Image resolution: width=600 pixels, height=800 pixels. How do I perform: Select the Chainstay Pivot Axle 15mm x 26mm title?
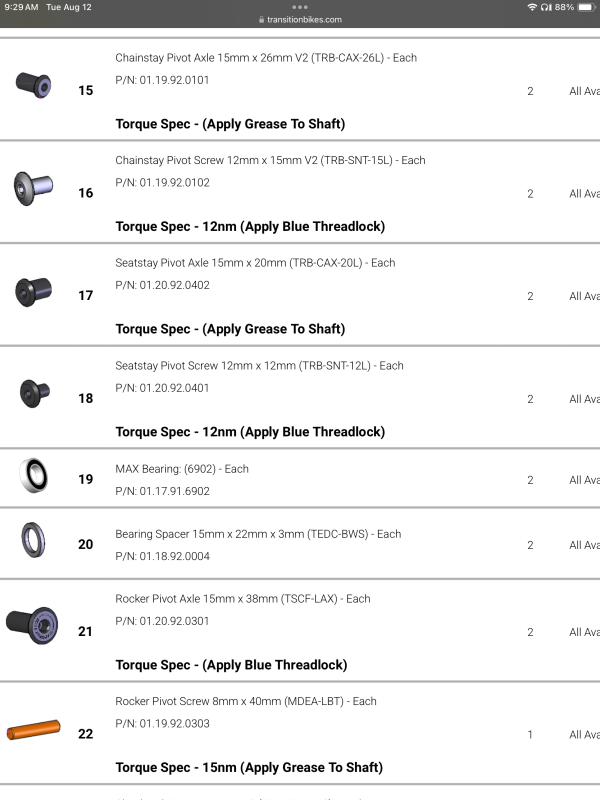point(266,58)
